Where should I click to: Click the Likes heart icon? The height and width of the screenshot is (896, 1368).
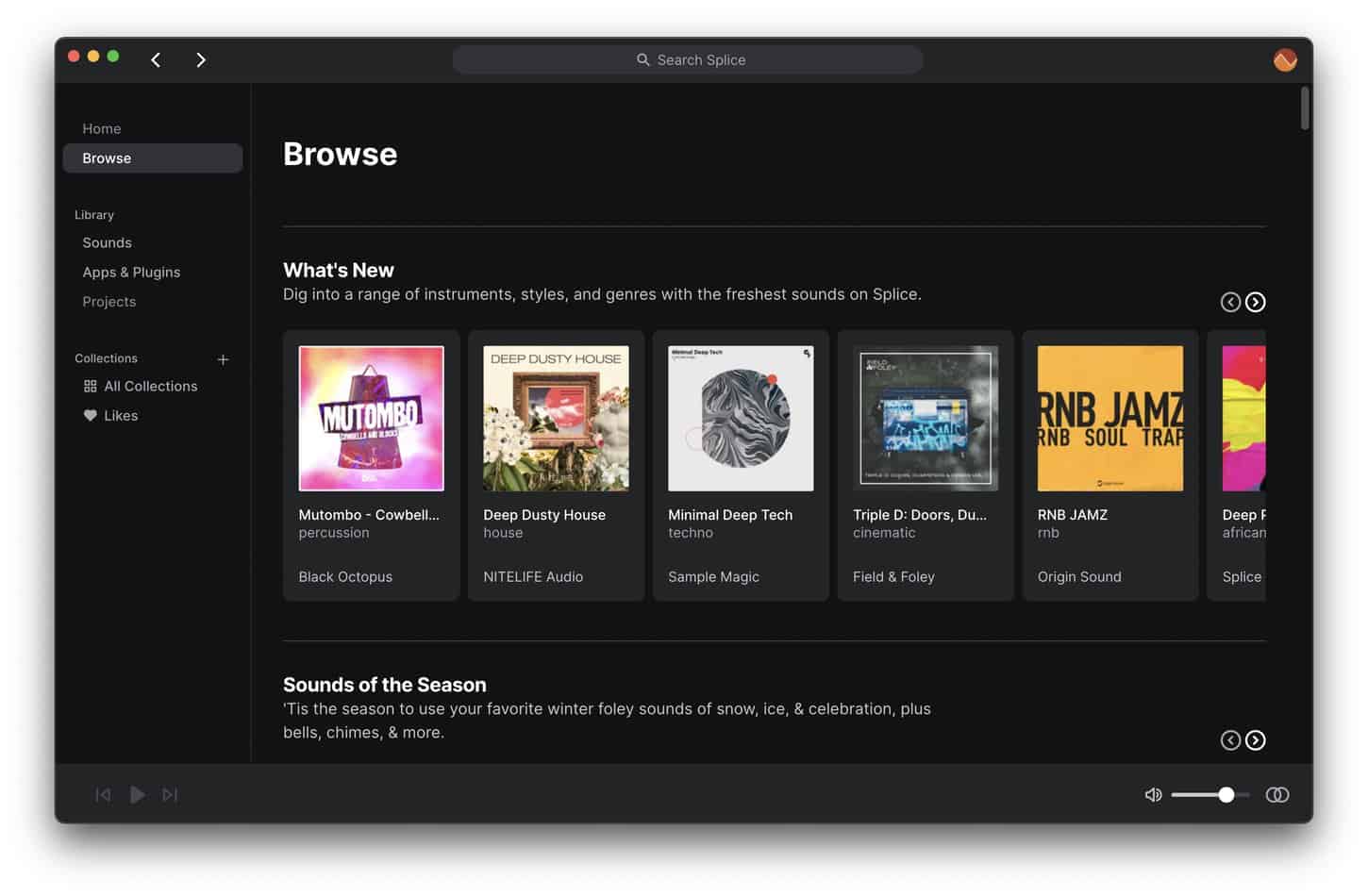pyautogui.click(x=91, y=415)
